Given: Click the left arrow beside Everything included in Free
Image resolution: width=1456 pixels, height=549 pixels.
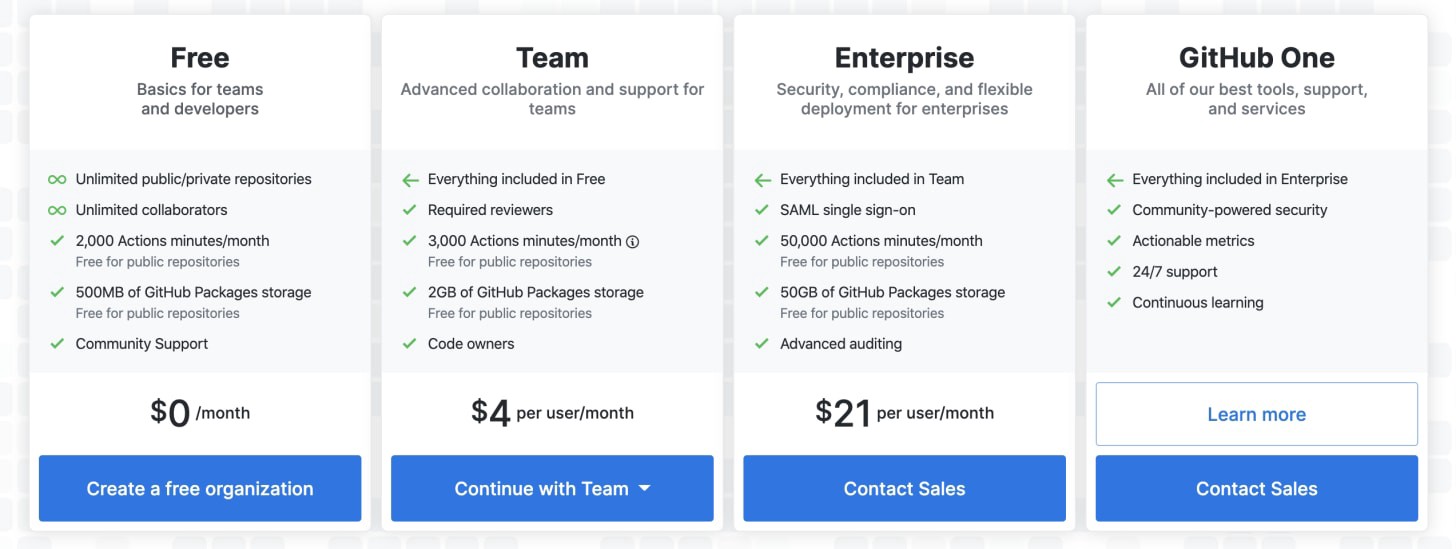Looking at the screenshot, I should pyautogui.click(x=409, y=180).
